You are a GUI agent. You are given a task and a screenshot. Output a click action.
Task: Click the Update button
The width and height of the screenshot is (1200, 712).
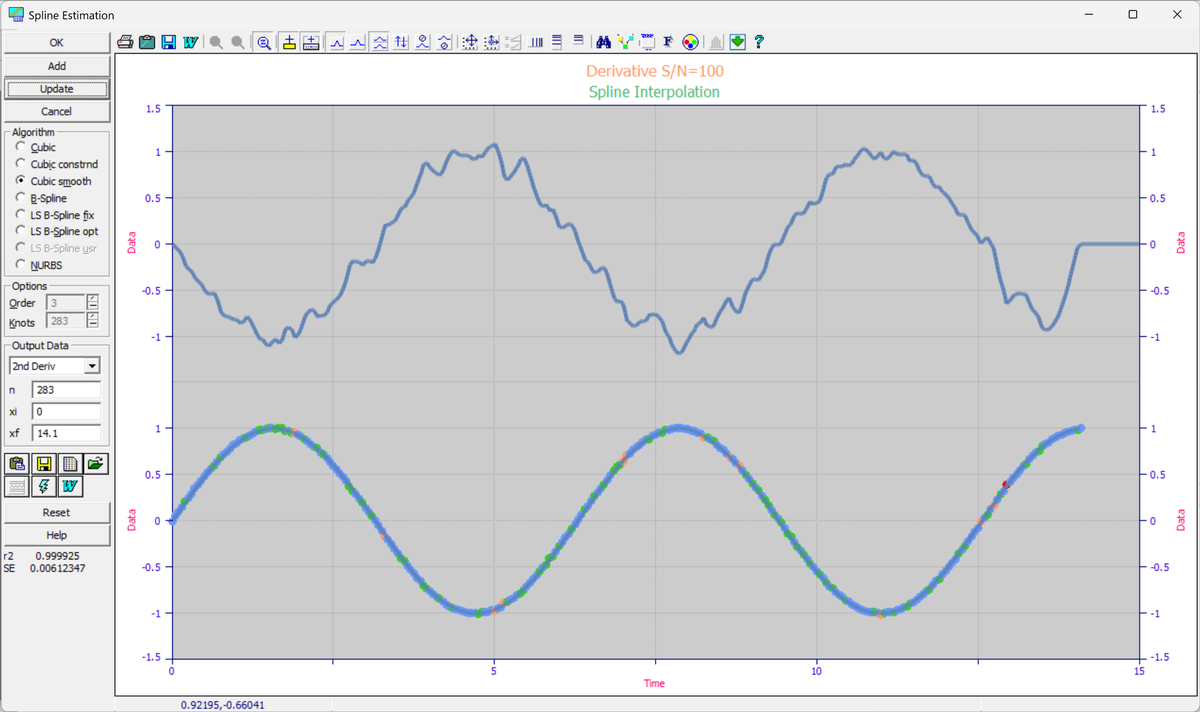click(x=56, y=89)
